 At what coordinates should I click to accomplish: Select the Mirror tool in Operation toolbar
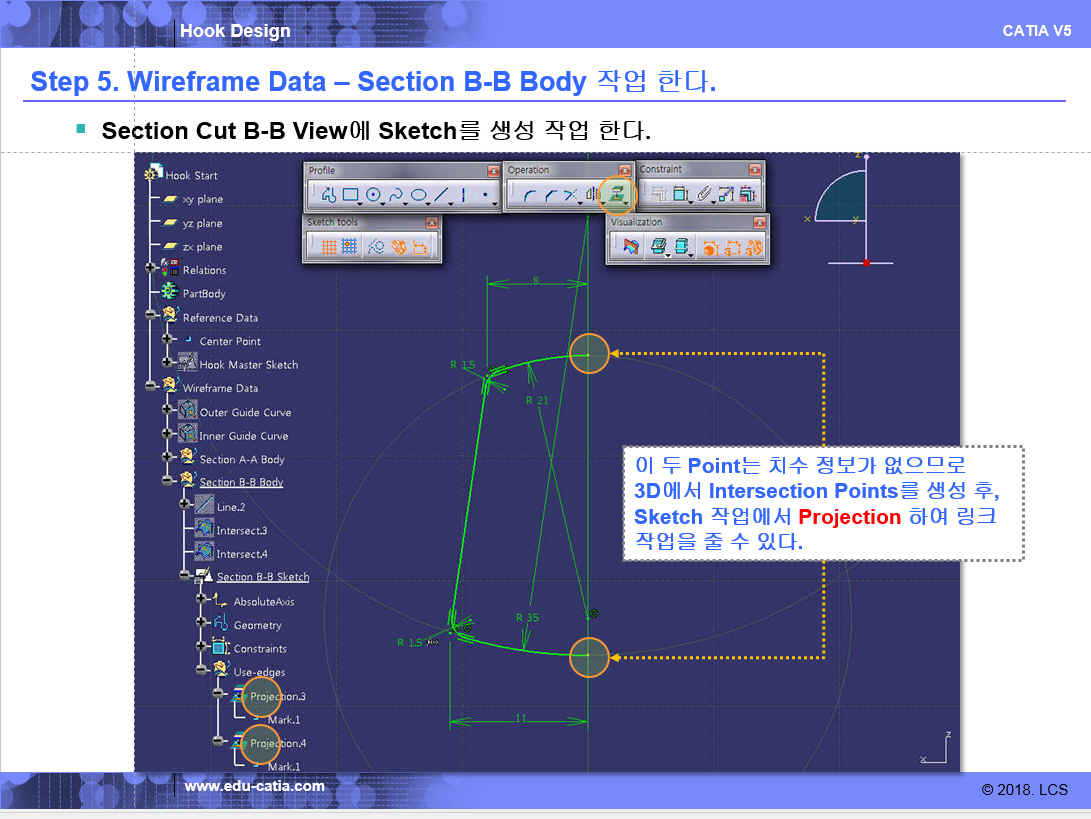[x=593, y=195]
